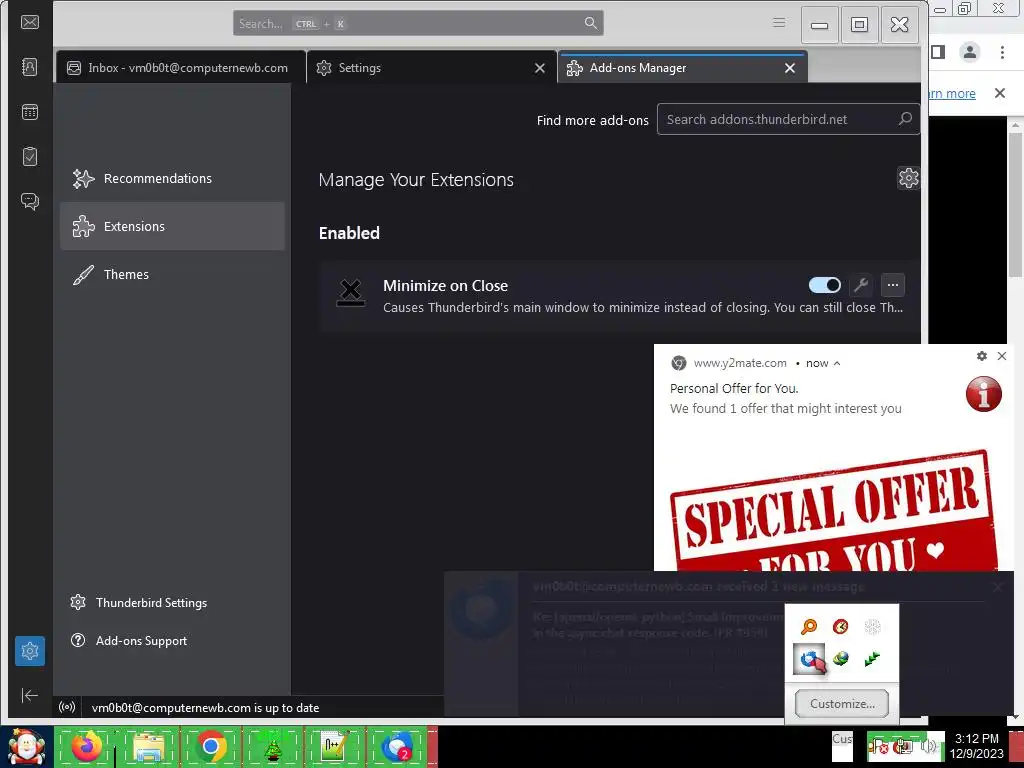Viewport: 1024px width, 768px height.
Task: Click the magnifier in the top search bar
Action: coord(591,24)
